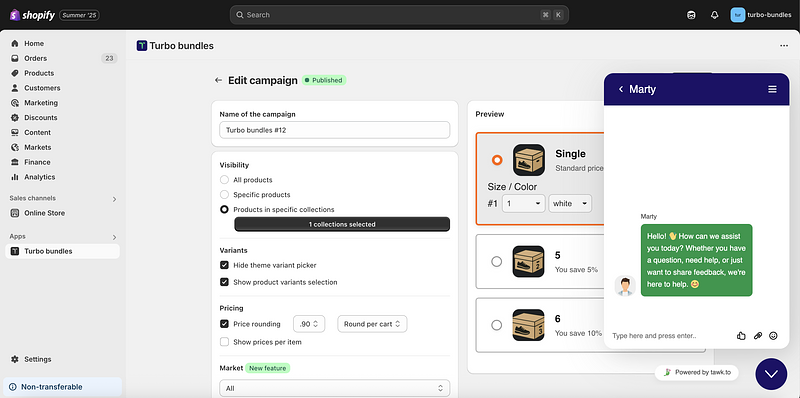
Task: Toggle Price rounding checkbox
Action: tap(224, 324)
